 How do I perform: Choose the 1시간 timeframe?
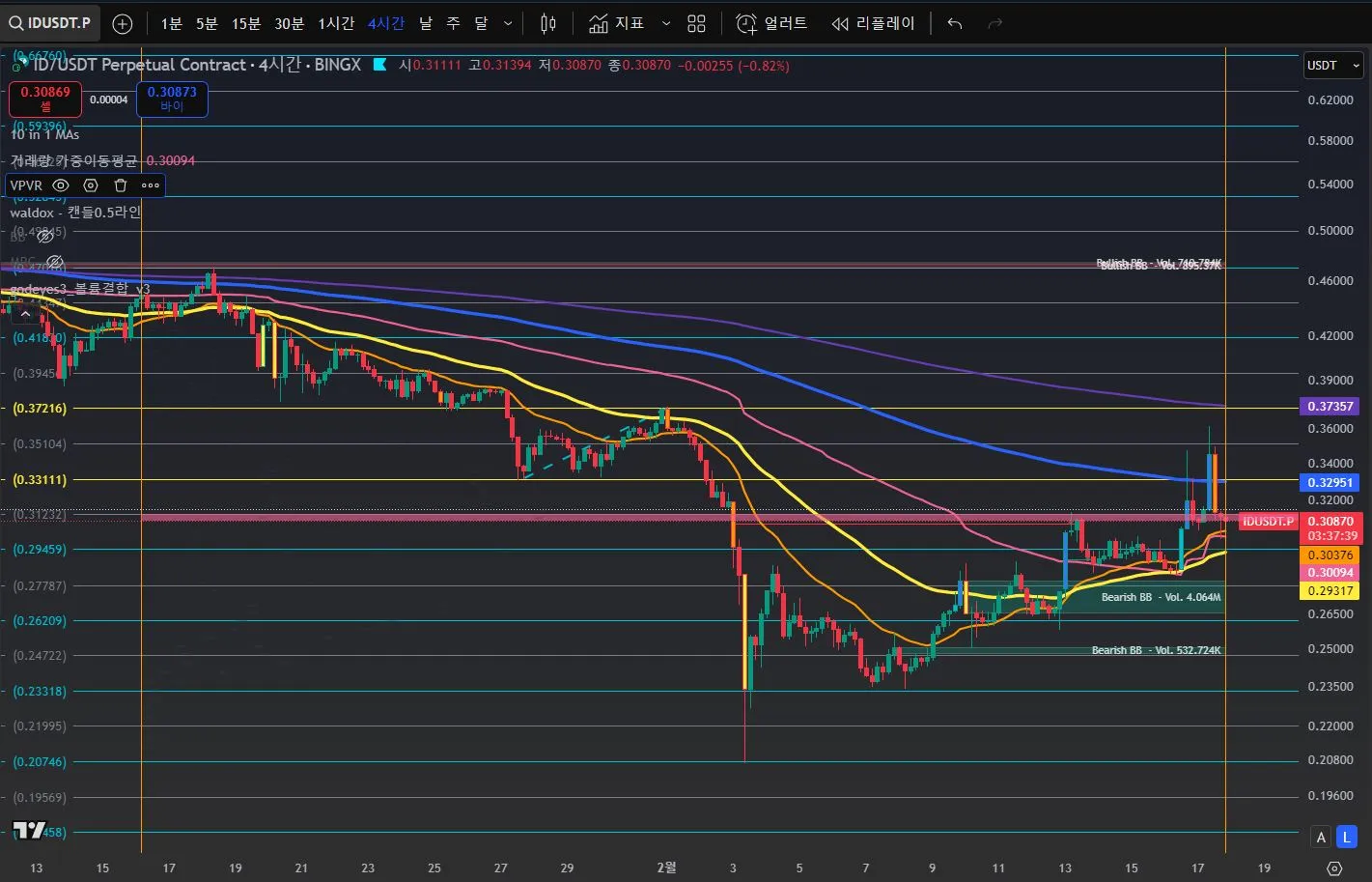(337, 23)
